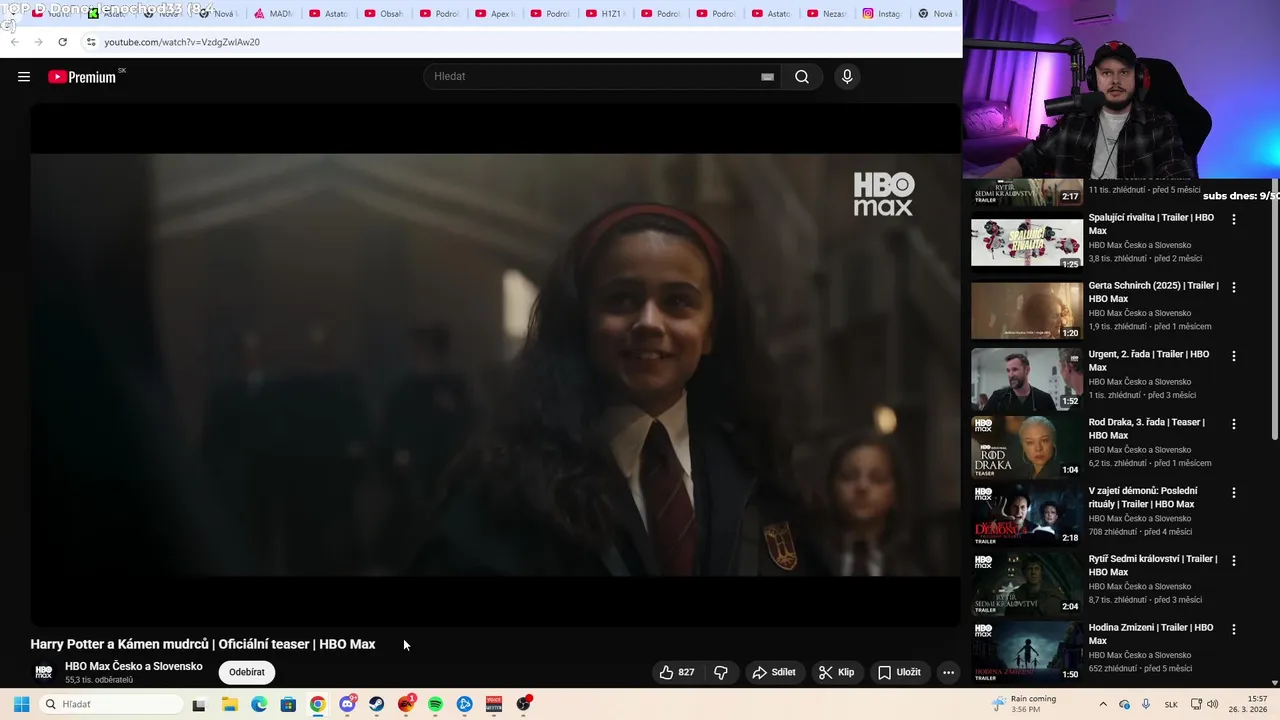Open options for Urgent 2. řada video
The height and width of the screenshot is (720, 1280).
[x=1233, y=356]
